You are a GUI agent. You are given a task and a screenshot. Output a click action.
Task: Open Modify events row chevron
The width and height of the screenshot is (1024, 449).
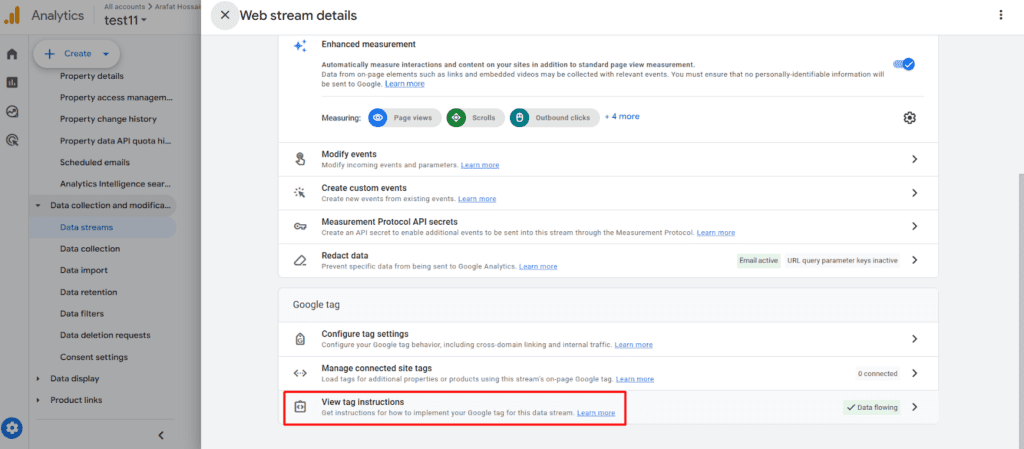click(915, 159)
